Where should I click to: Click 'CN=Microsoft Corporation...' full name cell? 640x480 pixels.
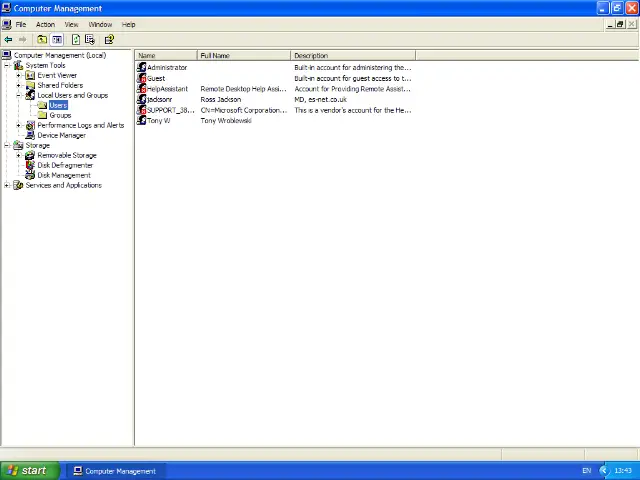[244, 110]
